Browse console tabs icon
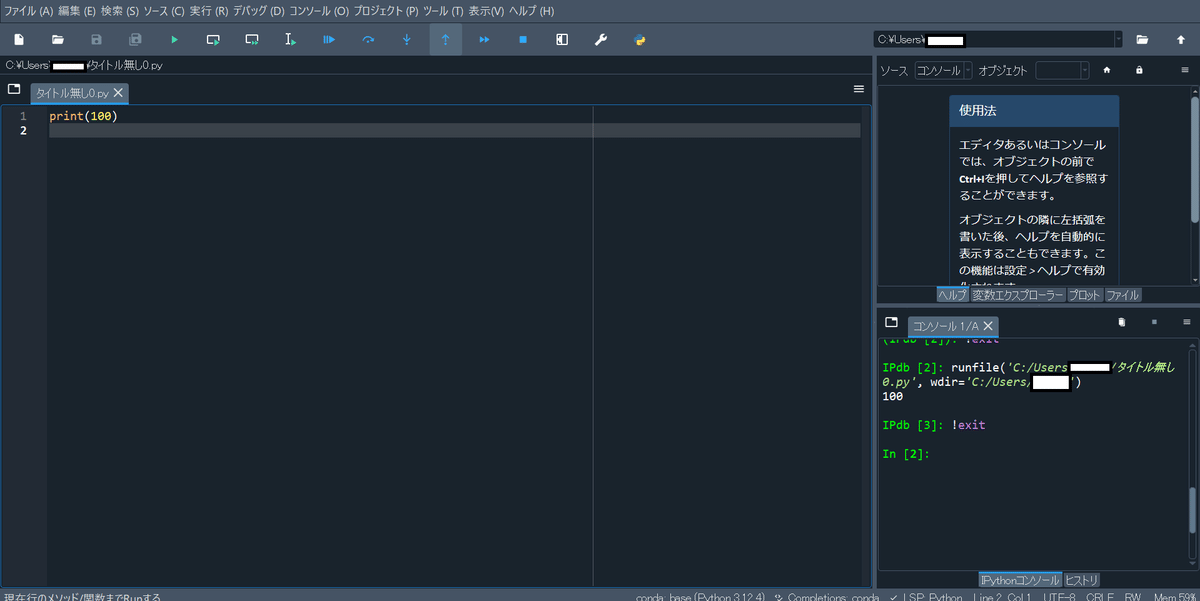This screenshot has width=1200, height=601. pos(891,322)
